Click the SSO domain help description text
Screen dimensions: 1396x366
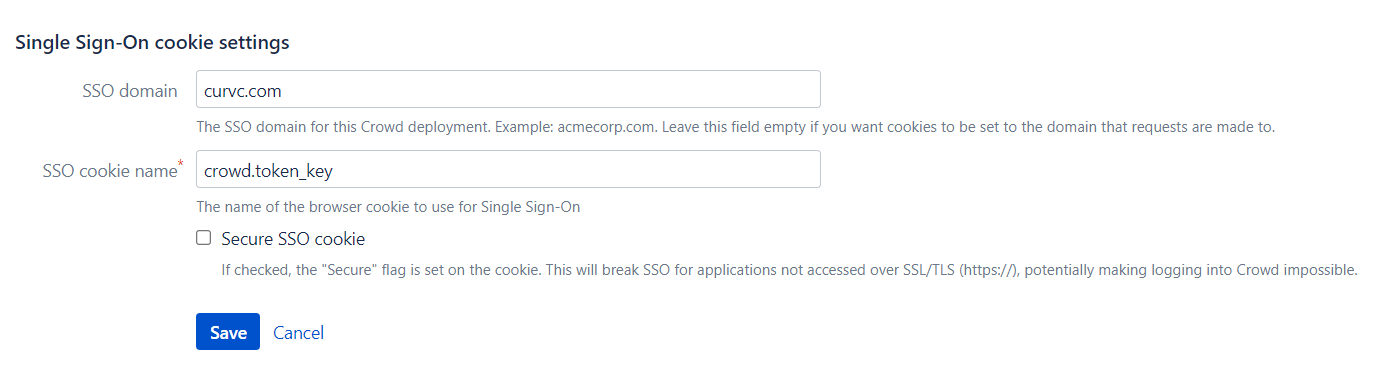point(735,128)
